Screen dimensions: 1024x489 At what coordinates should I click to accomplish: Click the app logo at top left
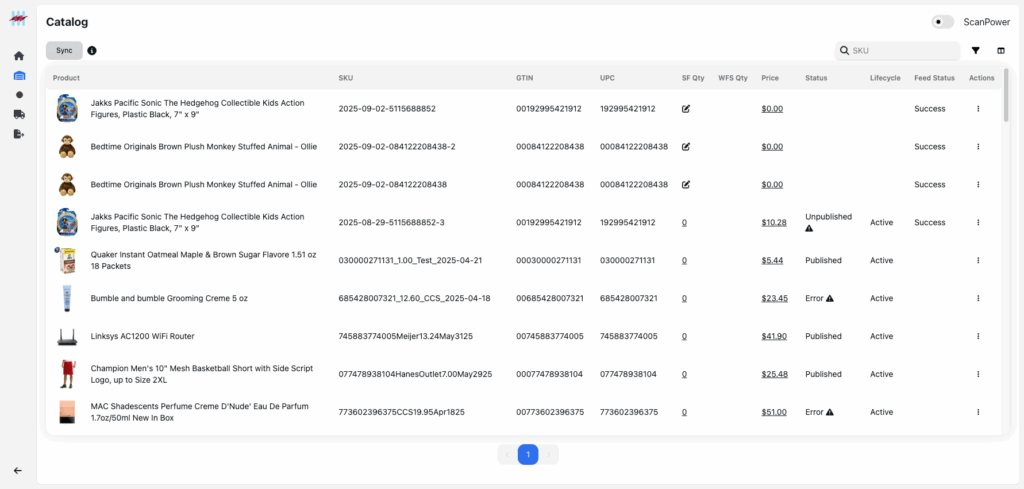(18, 18)
